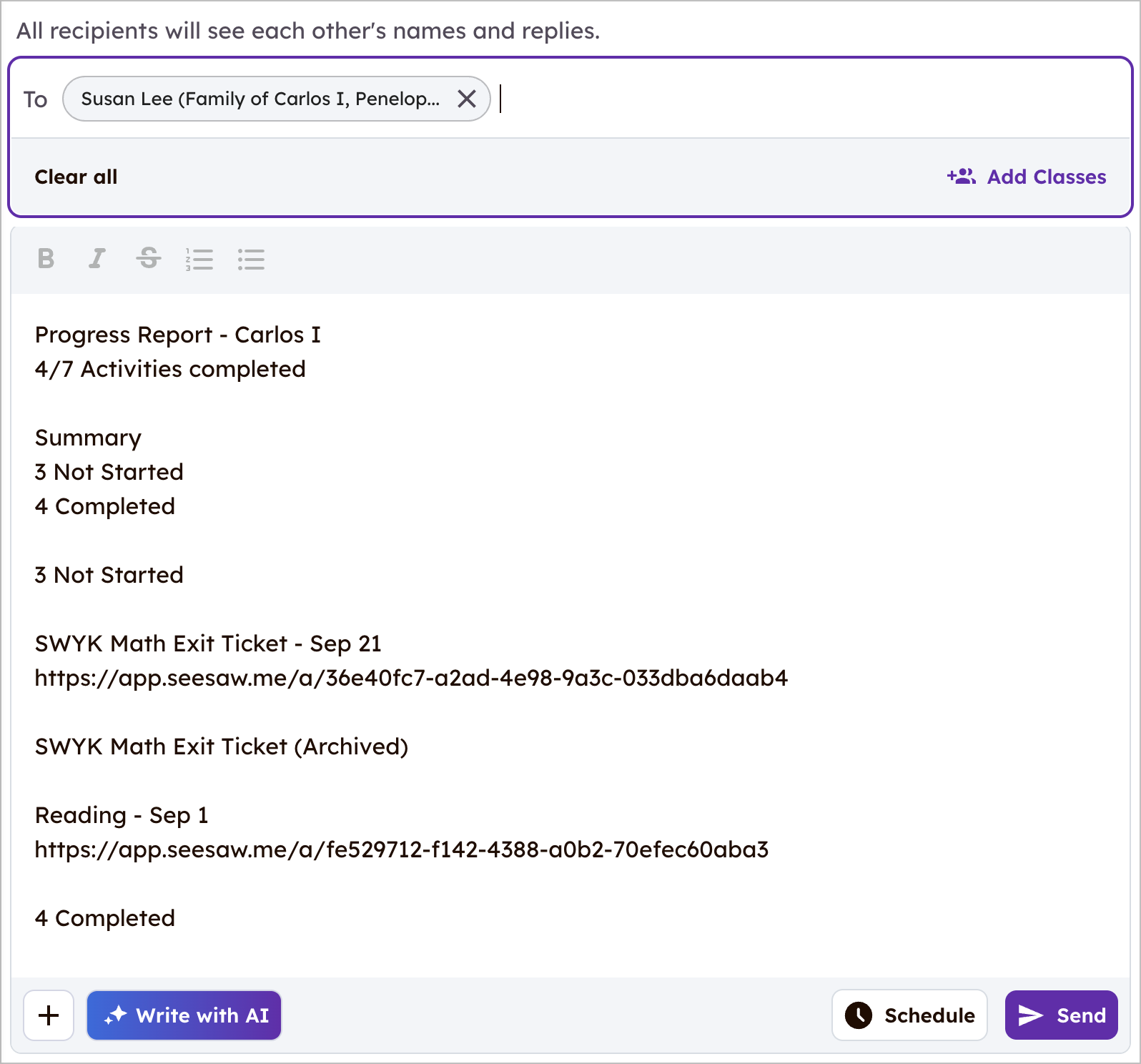Screen dimensions: 1141x1064
Task: Insert a bulleted list
Action: [x=251, y=259]
